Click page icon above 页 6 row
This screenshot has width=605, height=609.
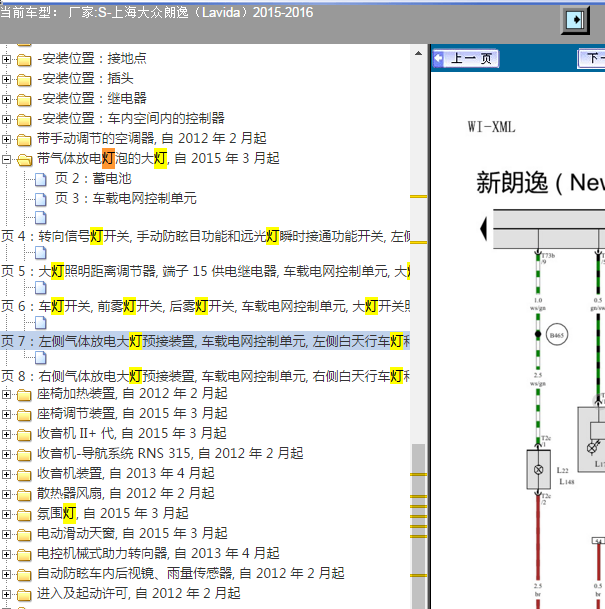pyautogui.click(x=40, y=288)
